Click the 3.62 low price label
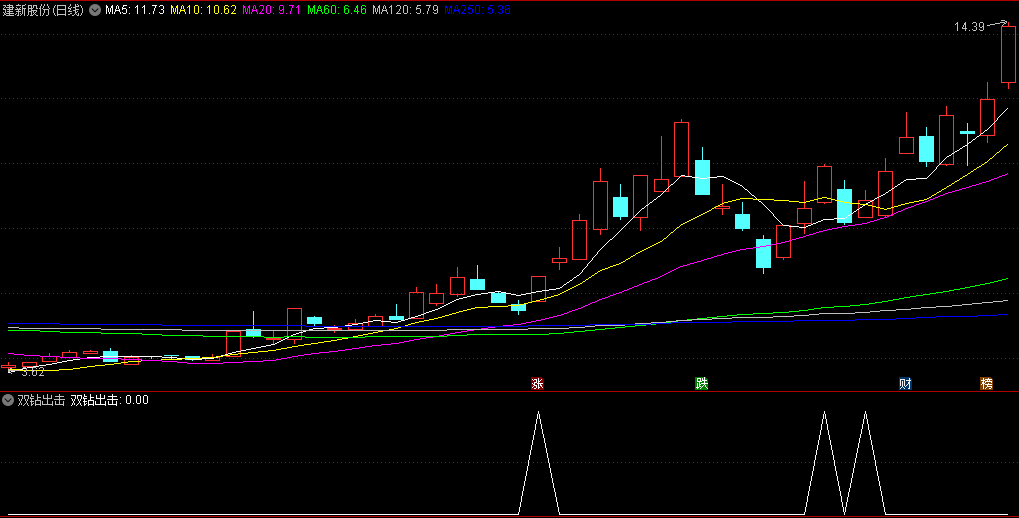The image size is (1019, 518). point(33,372)
